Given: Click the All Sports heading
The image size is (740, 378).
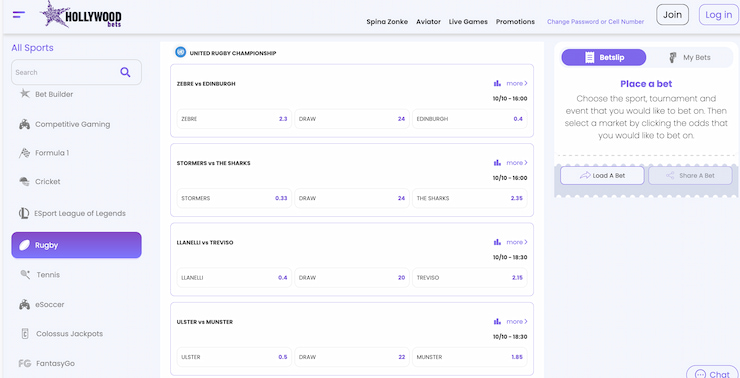Looking at the screenshot, I should point(33,48).
